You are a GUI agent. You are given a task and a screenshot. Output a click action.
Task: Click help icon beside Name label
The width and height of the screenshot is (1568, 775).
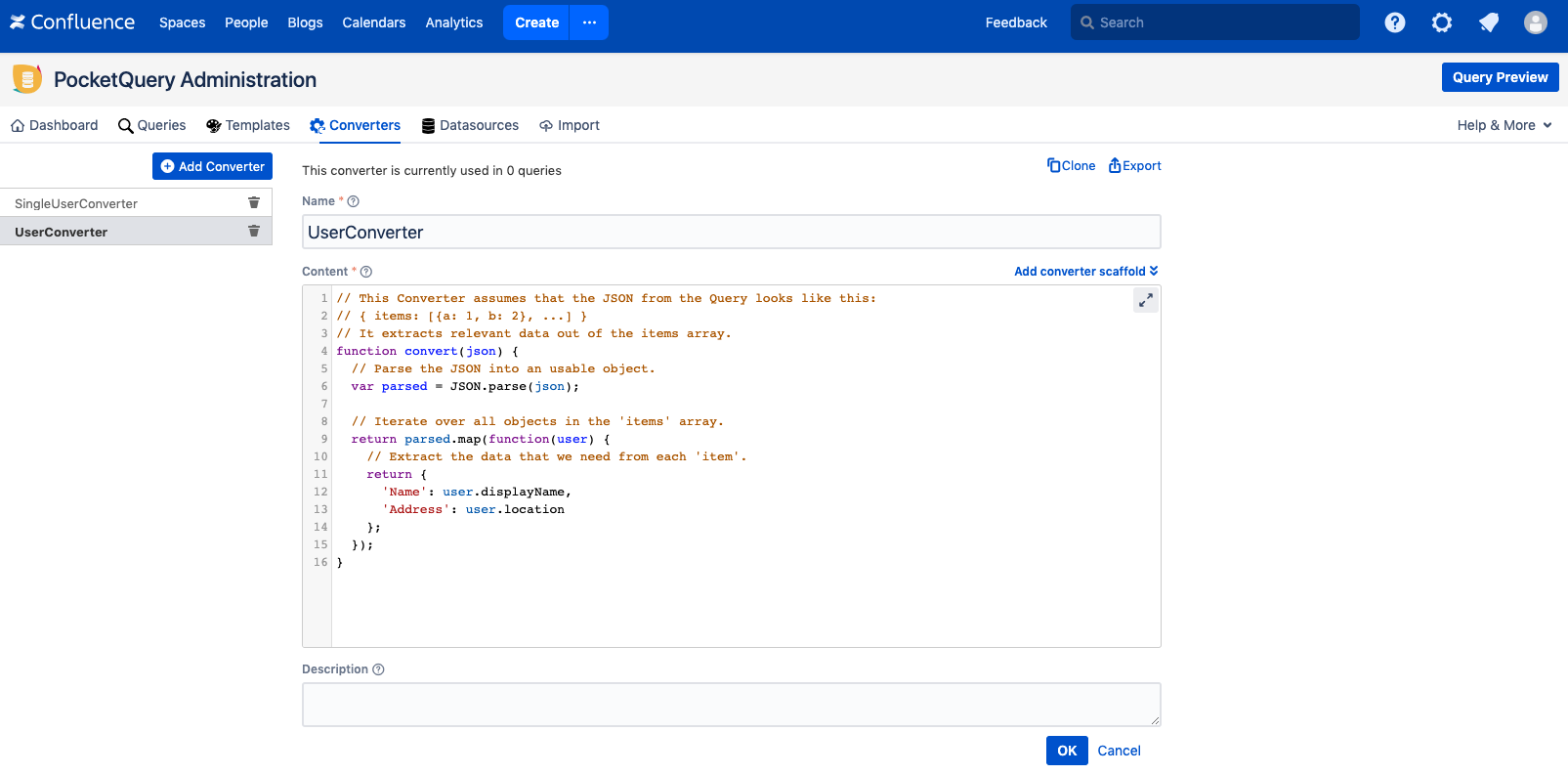click(x=354, y=201)
